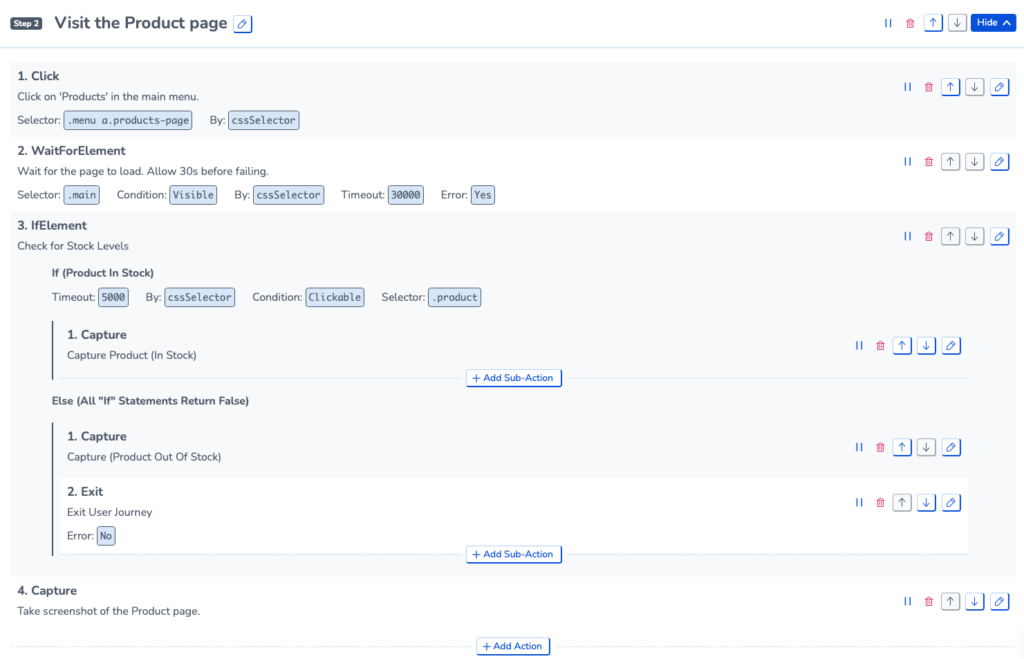Move the '1. Click' action down
The image size is (1024, 659).
click(974, 87)
